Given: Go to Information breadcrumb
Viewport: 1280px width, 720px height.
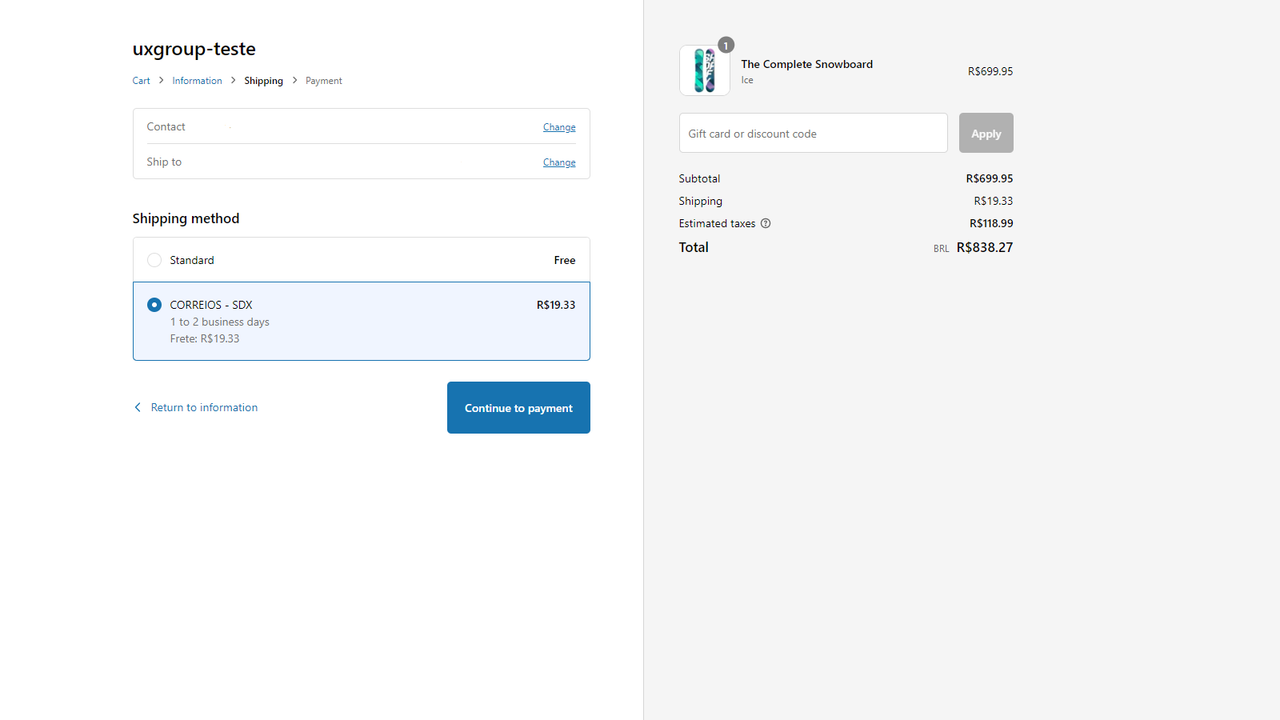Looking at the screenshot, I should pos(197,80).
